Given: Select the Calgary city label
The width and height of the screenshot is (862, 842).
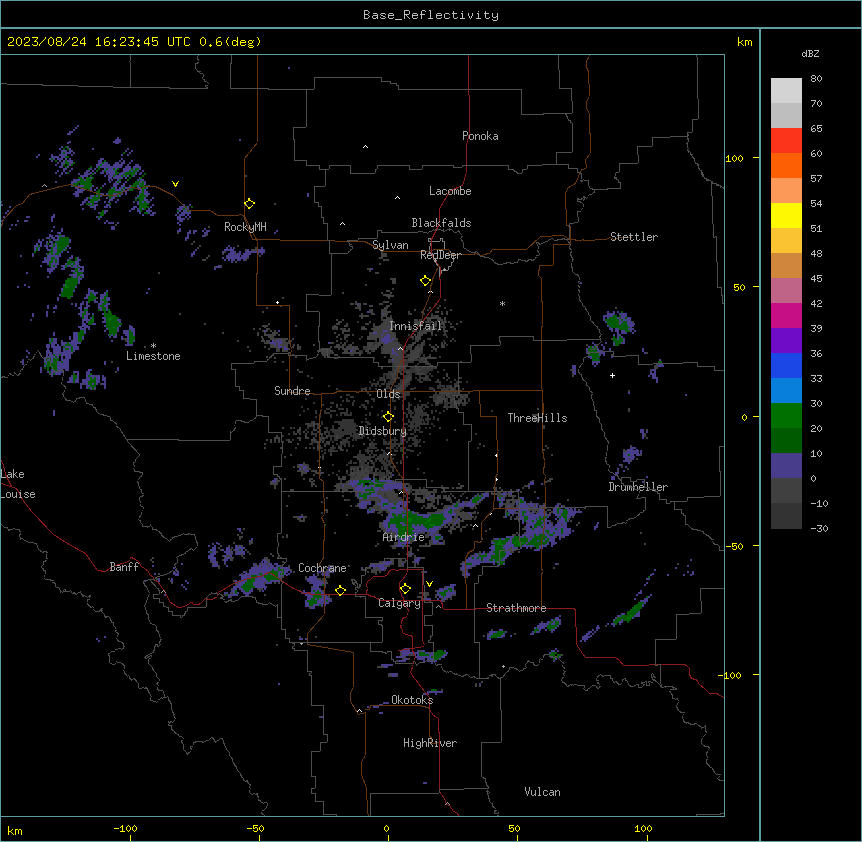Looking at the screenshot, I should tap(399, 603).
